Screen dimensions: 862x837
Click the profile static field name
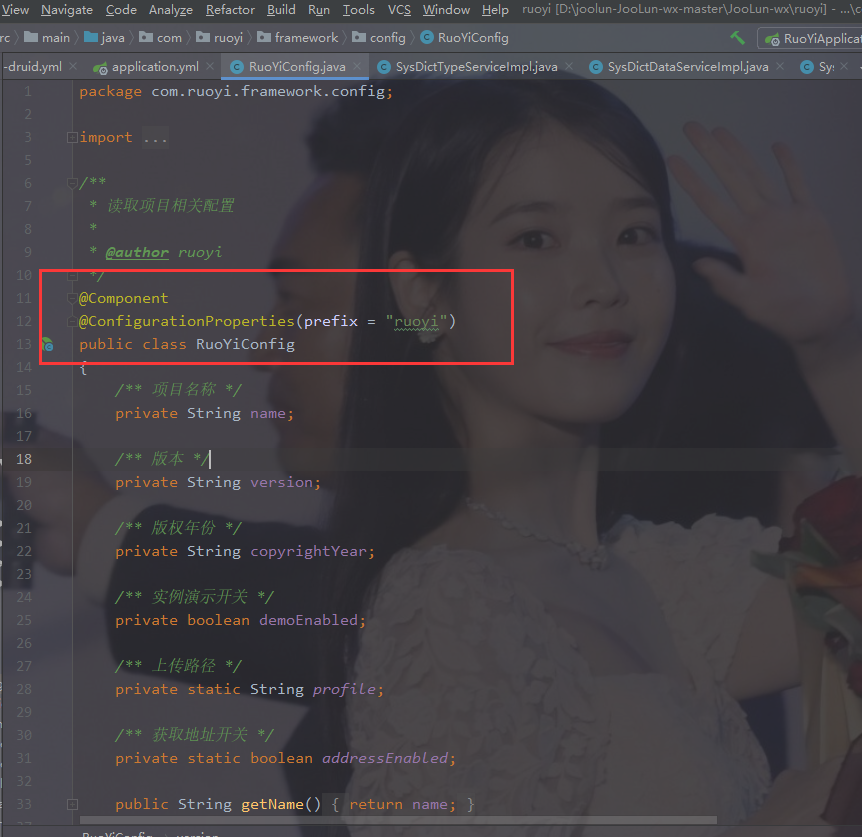click(344, 689)
